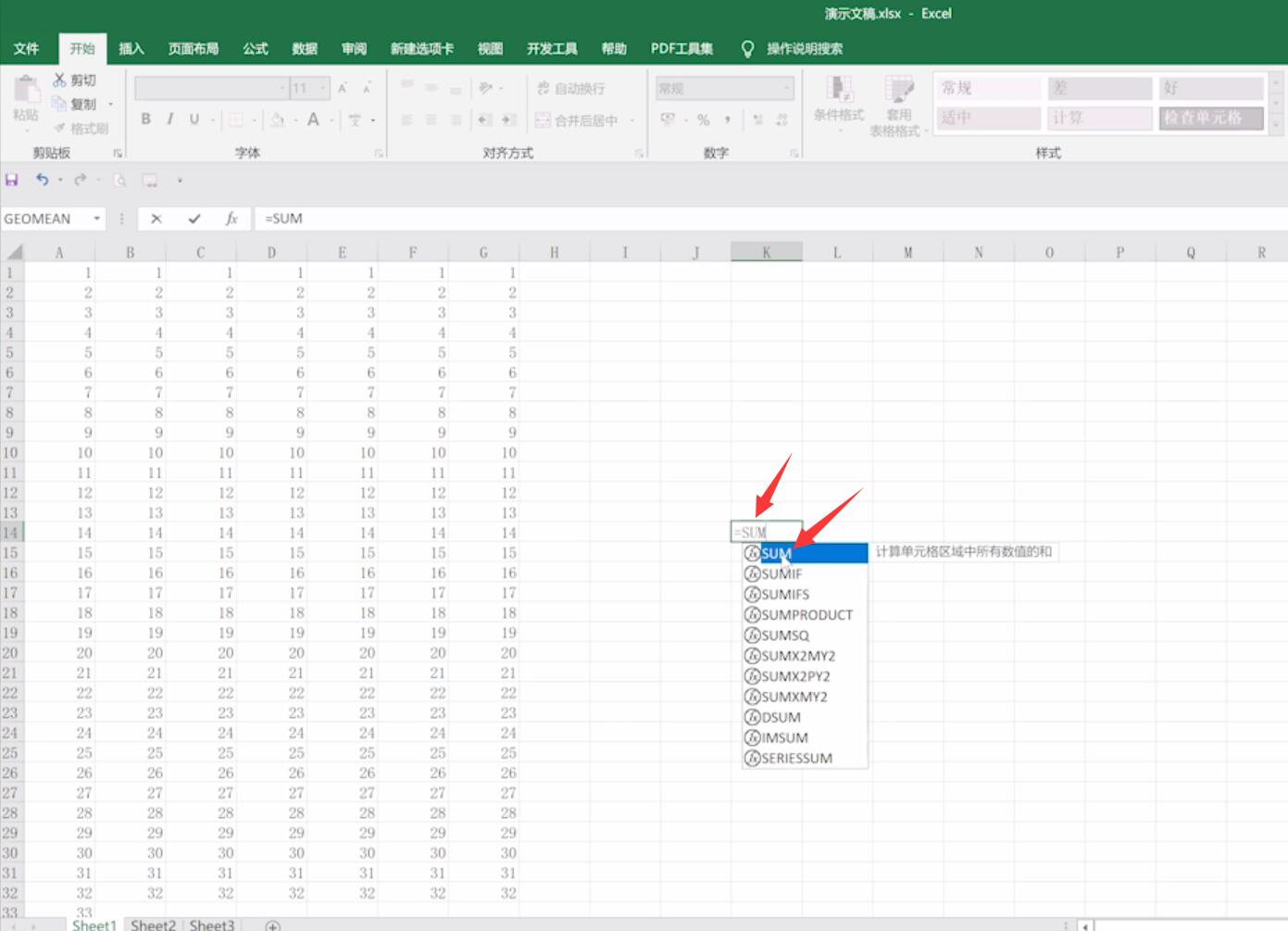
Task: Select SUMIF from the autocomplete list
Action: coord(805,574)
